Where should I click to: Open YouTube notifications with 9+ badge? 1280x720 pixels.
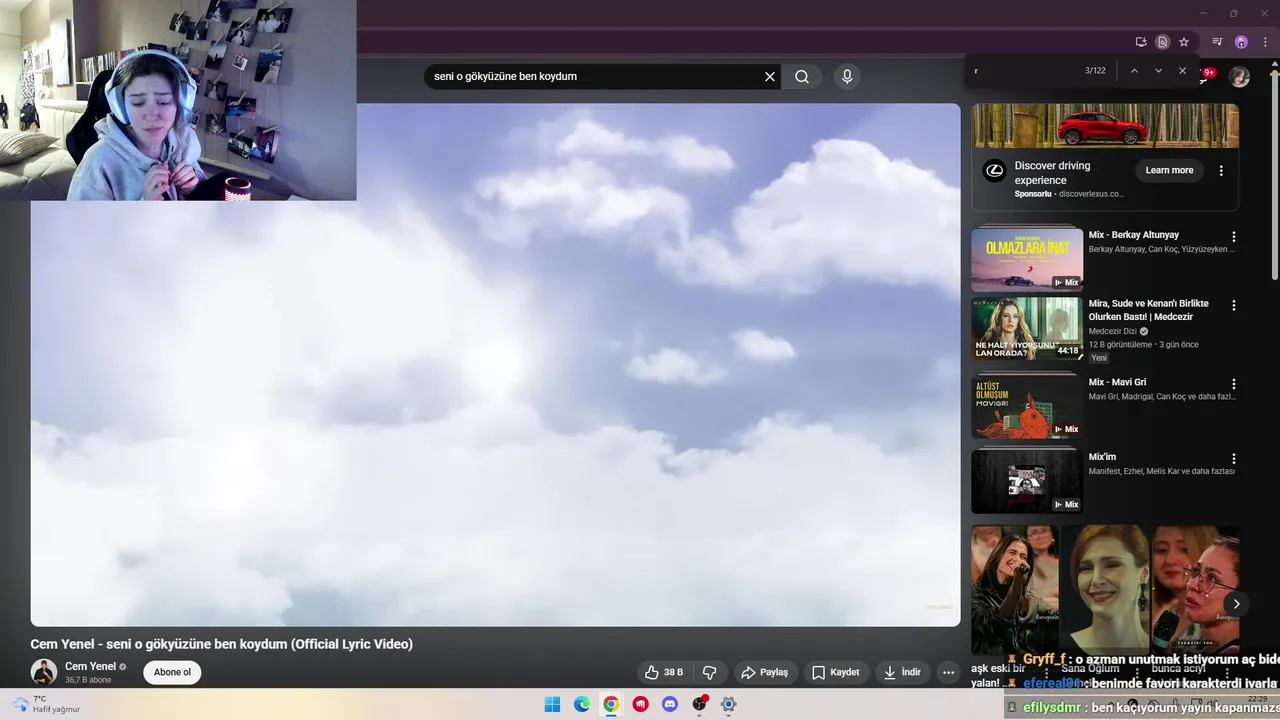click(x=1208, y=75)
